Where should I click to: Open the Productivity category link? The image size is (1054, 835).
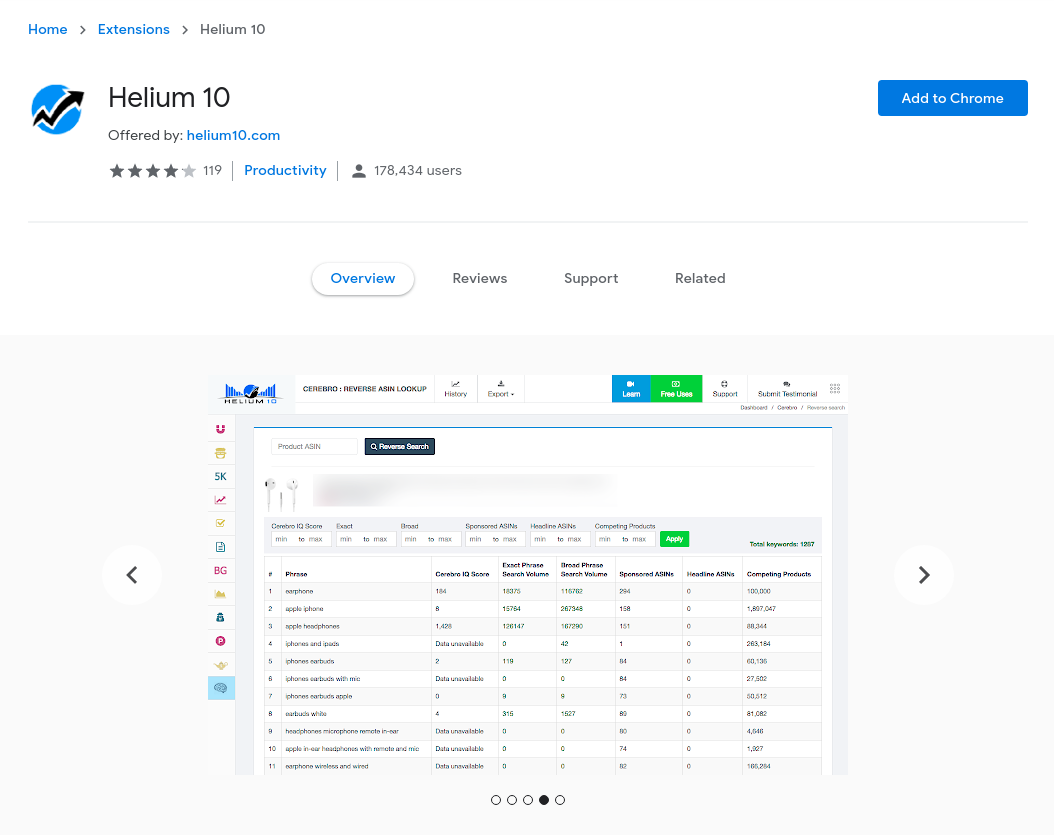[x=285, y=171]
